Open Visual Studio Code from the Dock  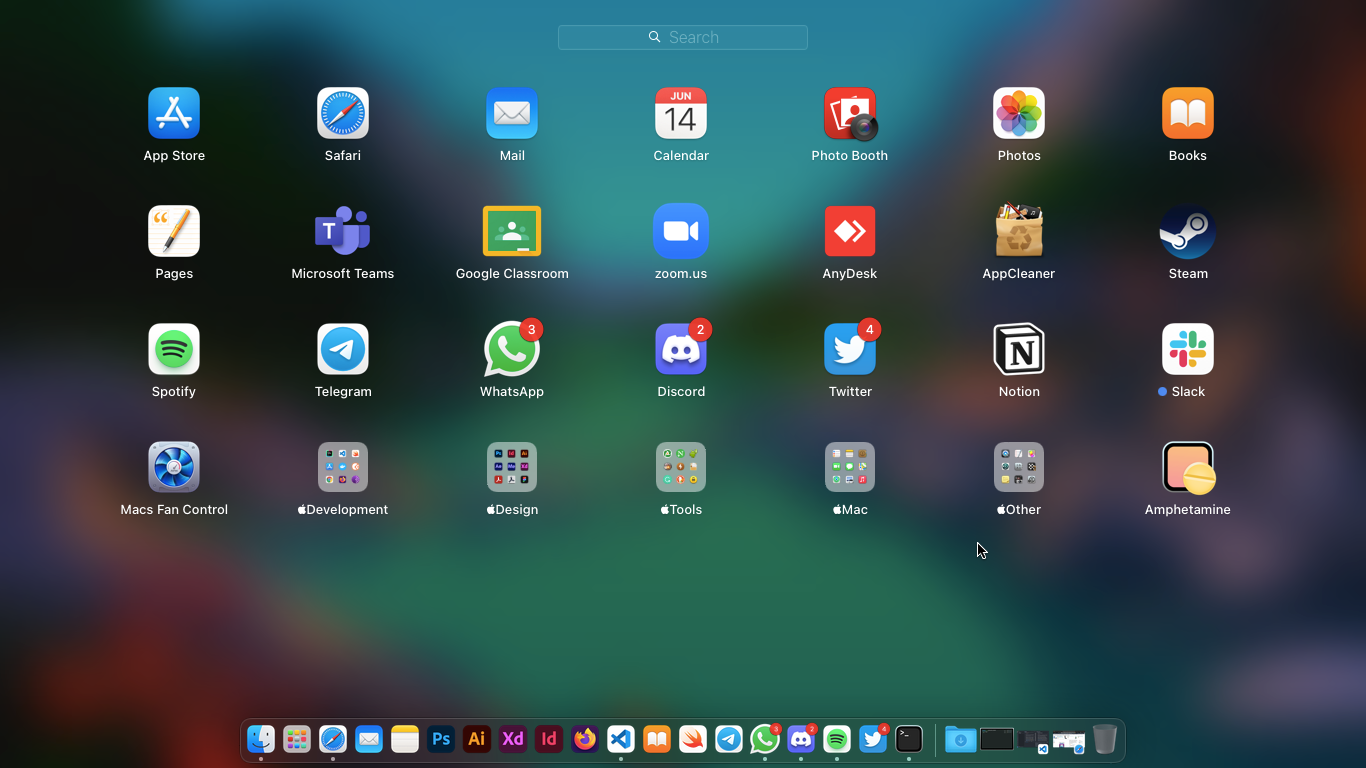(621, 739)
